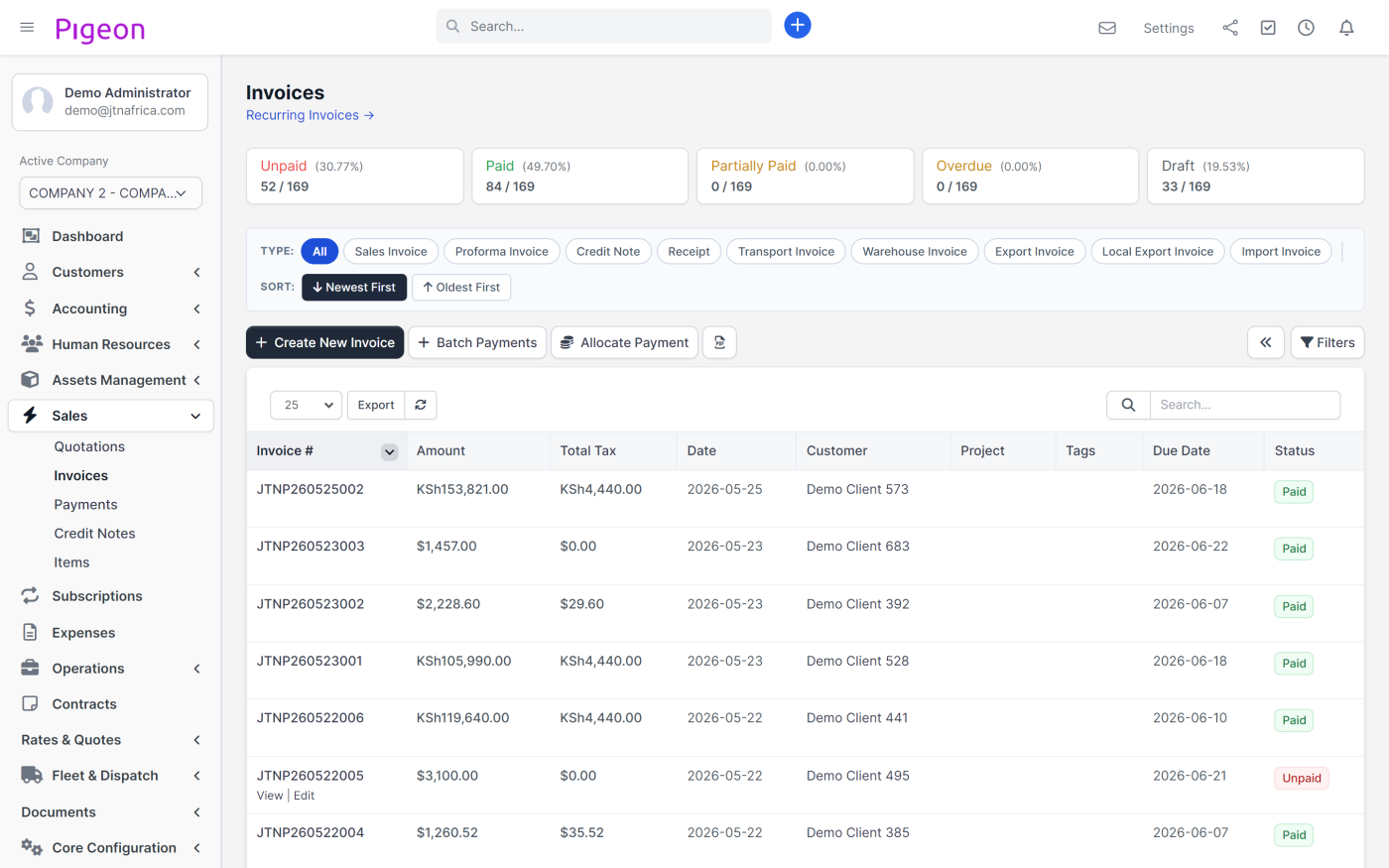
Task: Sort by Newest First
Action: (354, 288)
